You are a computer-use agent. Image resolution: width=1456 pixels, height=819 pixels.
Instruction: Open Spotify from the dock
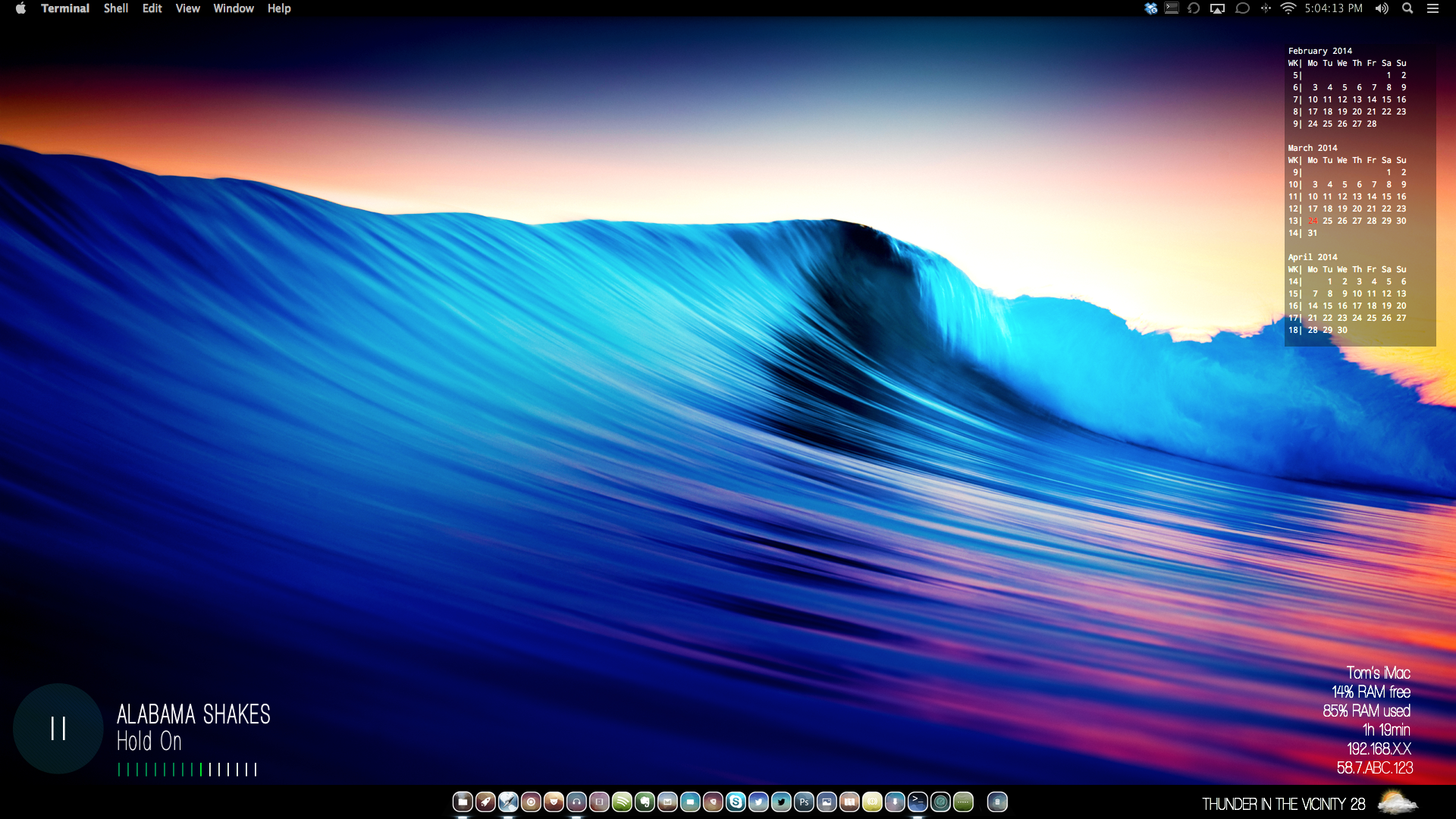(622, 802)
